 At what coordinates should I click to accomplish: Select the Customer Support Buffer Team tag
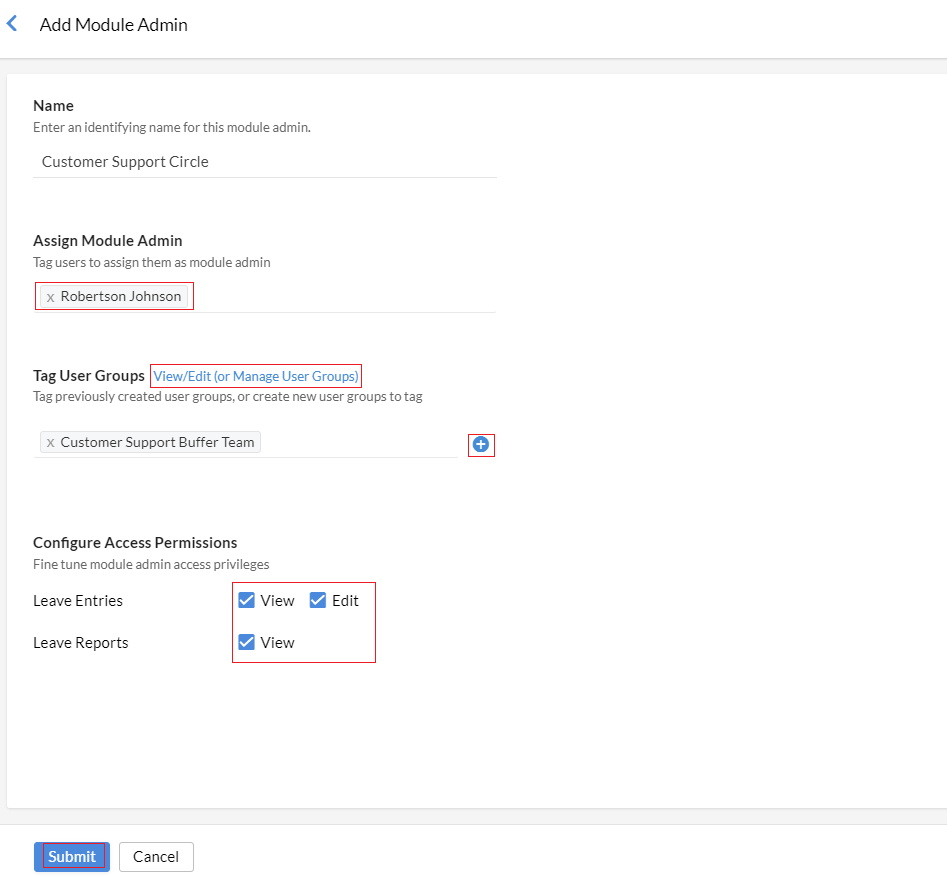157,443
